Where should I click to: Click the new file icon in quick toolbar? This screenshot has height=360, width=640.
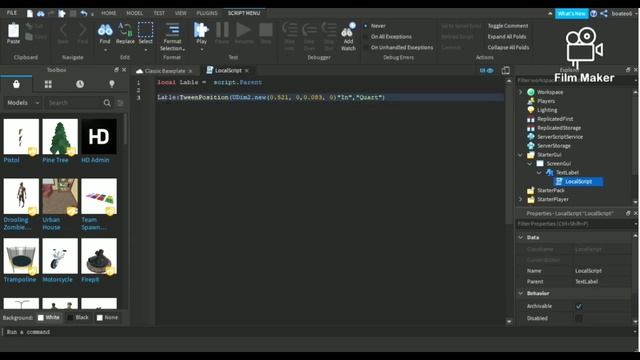30,13
